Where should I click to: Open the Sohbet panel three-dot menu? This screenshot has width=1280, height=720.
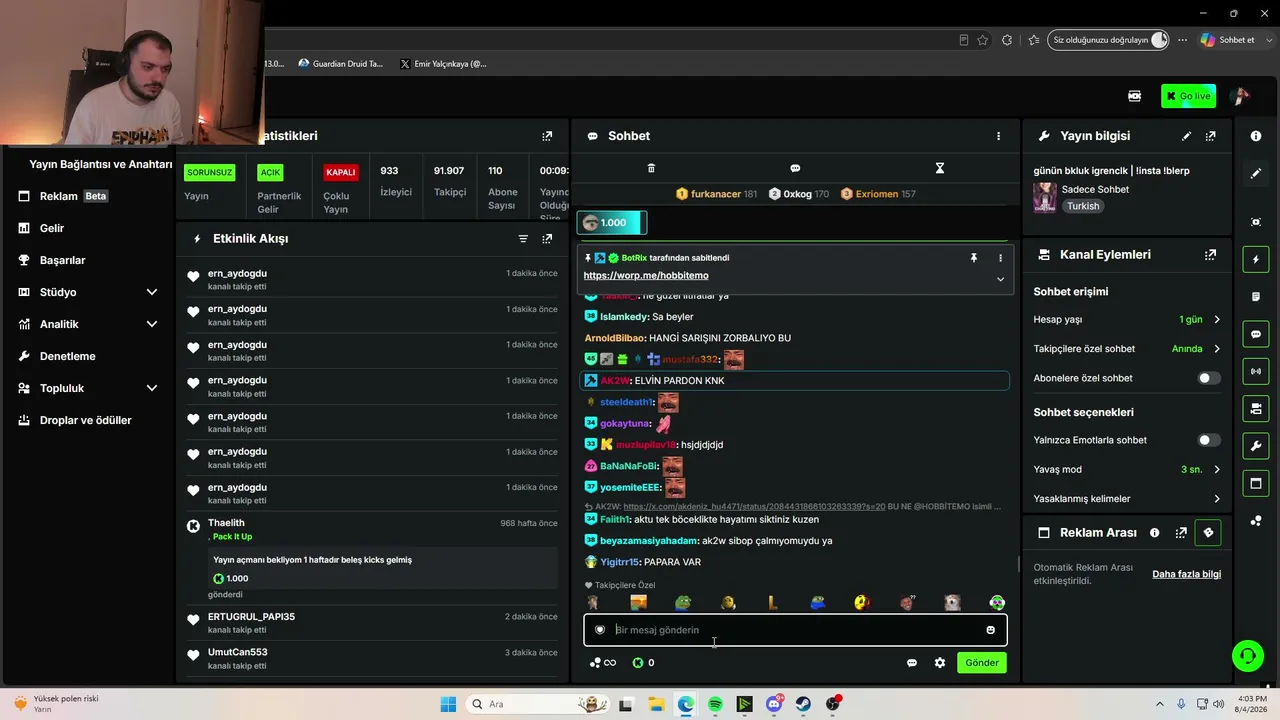[x=998, y=136]
